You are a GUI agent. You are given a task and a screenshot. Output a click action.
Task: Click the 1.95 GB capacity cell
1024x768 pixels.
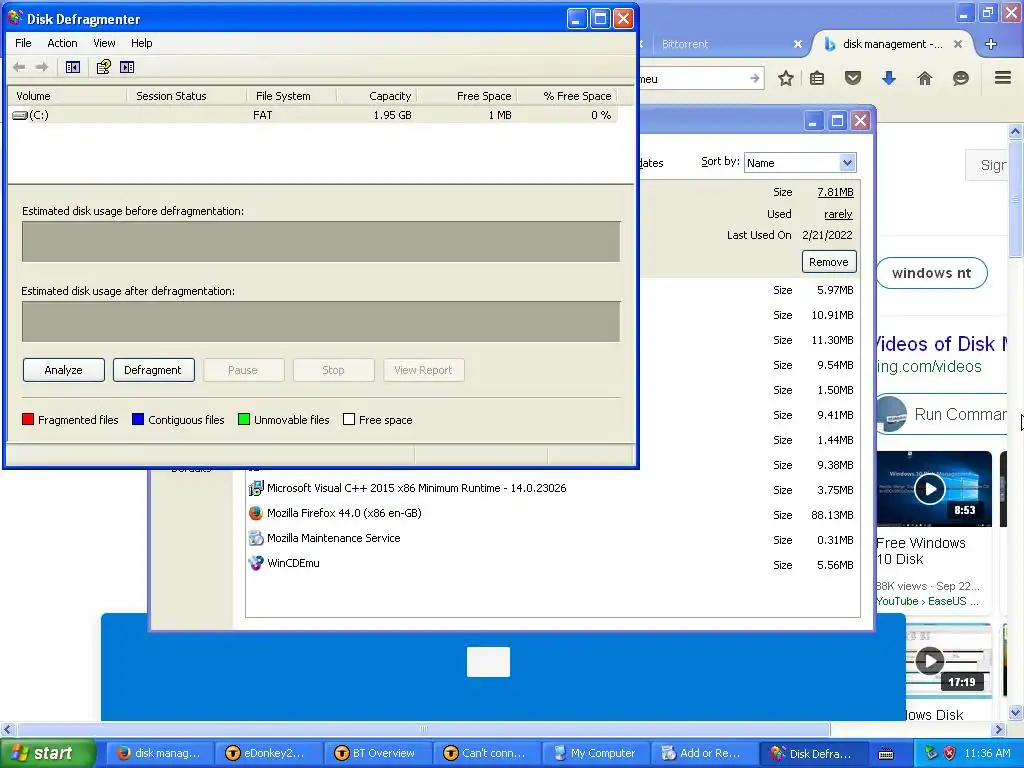392,115
